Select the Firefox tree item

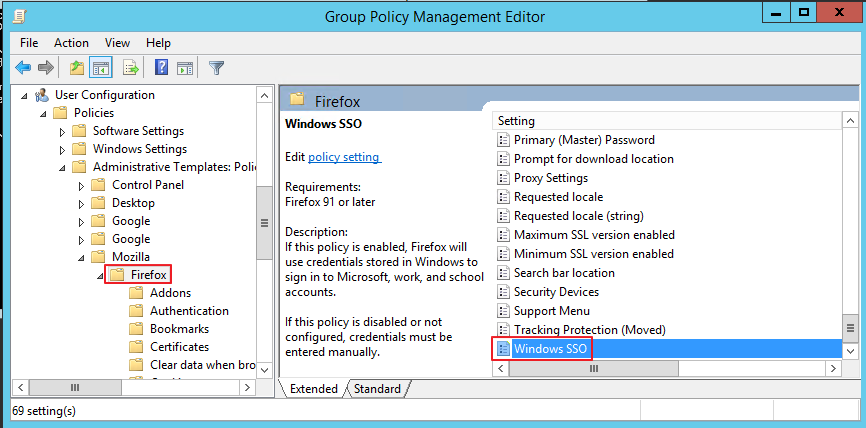[x=149, y=274]
